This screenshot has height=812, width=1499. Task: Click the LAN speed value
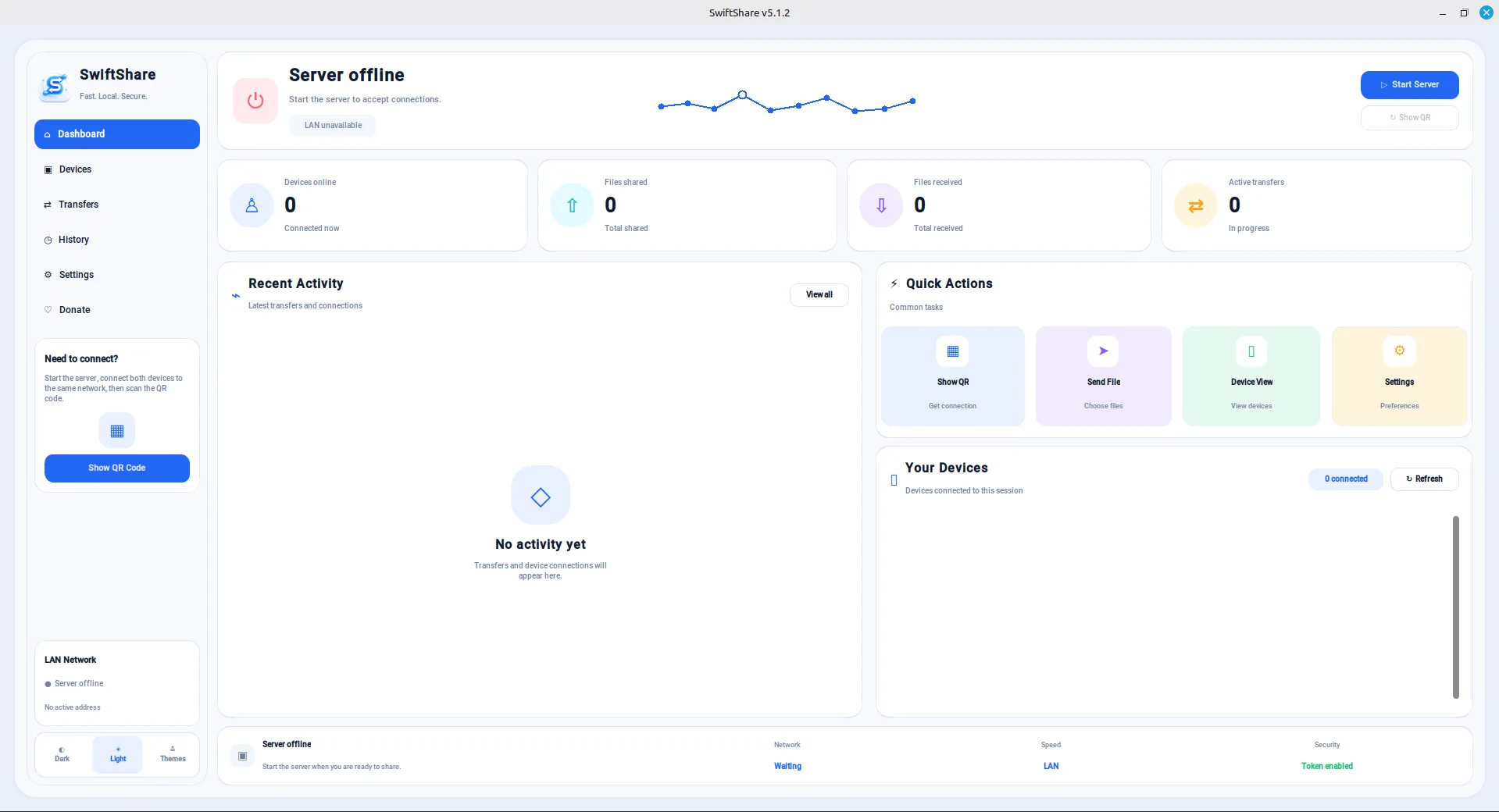1051,767
